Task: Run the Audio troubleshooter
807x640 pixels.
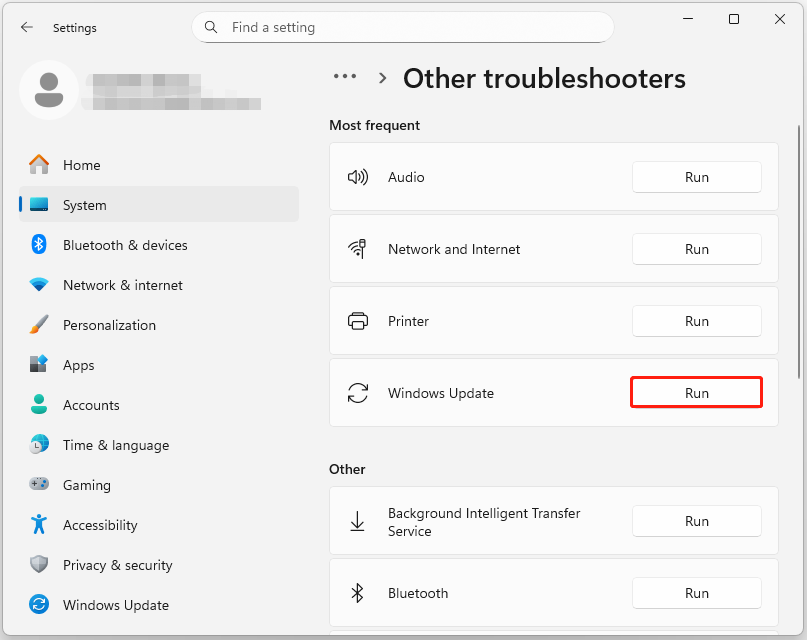Action: [696, 176]
